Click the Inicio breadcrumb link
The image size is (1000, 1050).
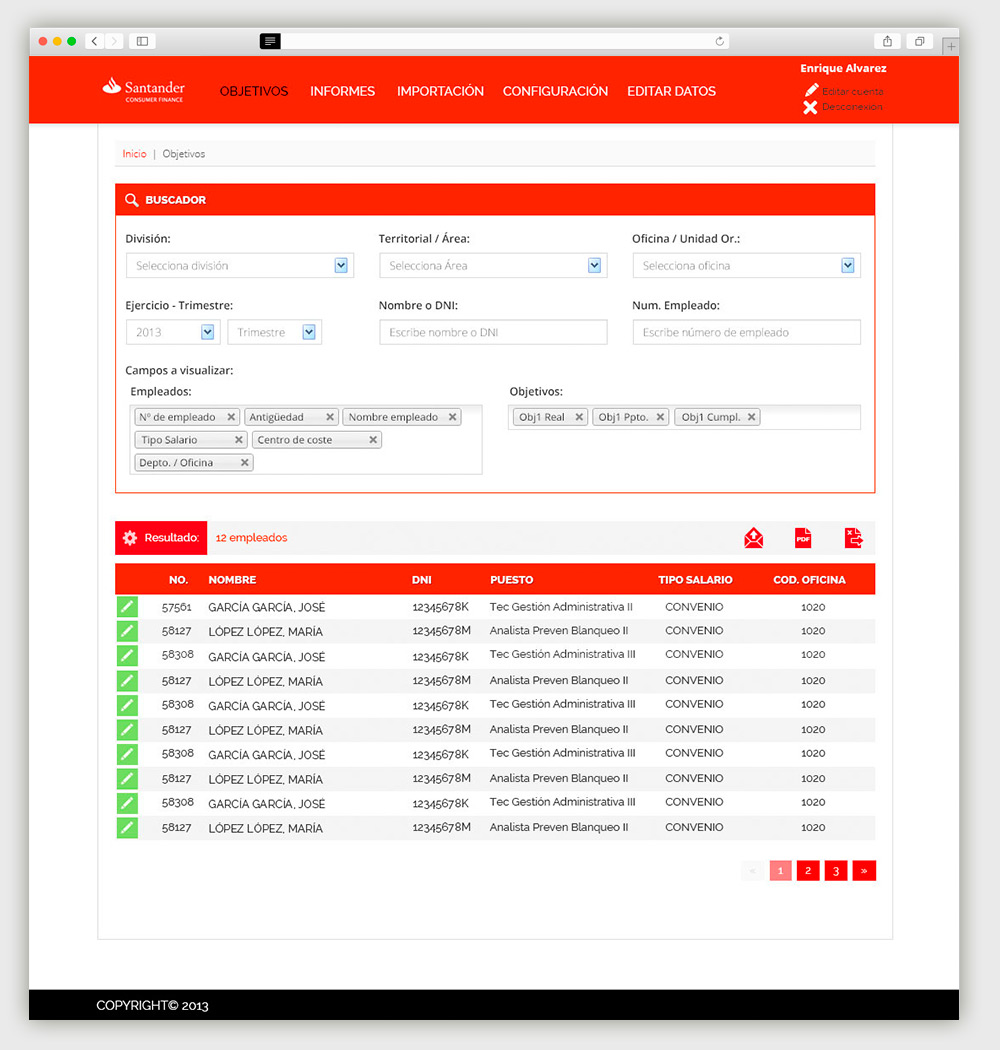click(134, 154)
